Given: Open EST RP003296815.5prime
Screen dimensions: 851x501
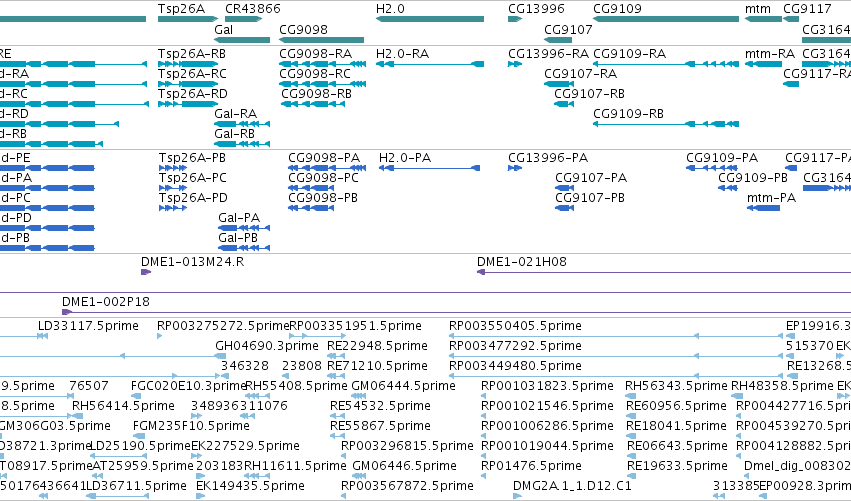Looking at the screenshot, I should tap(407, 446).
